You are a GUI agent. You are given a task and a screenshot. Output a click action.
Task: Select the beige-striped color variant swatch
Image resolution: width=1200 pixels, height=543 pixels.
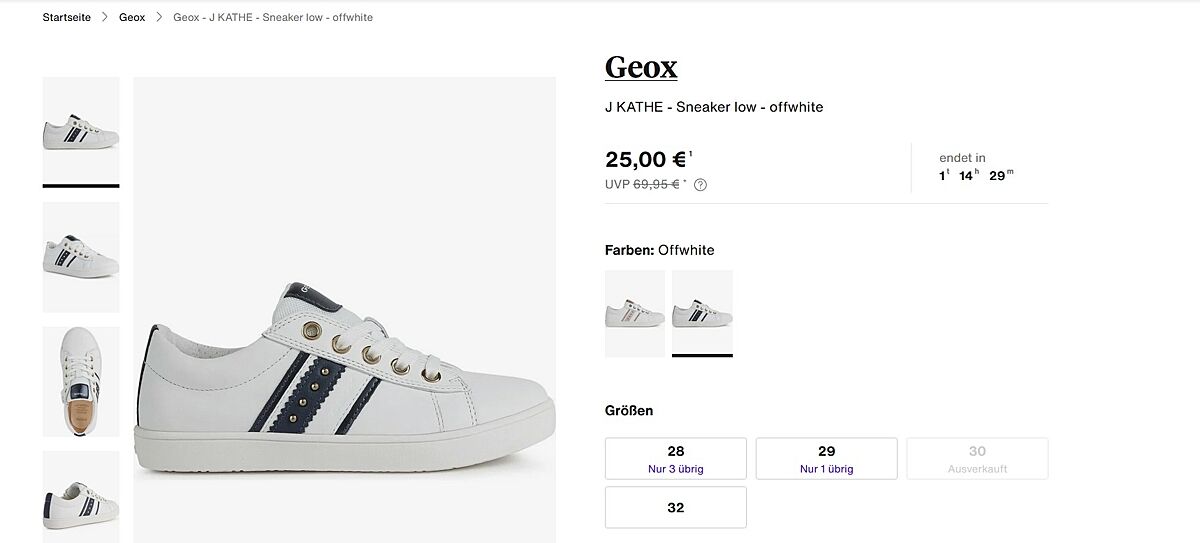(635, 313)
